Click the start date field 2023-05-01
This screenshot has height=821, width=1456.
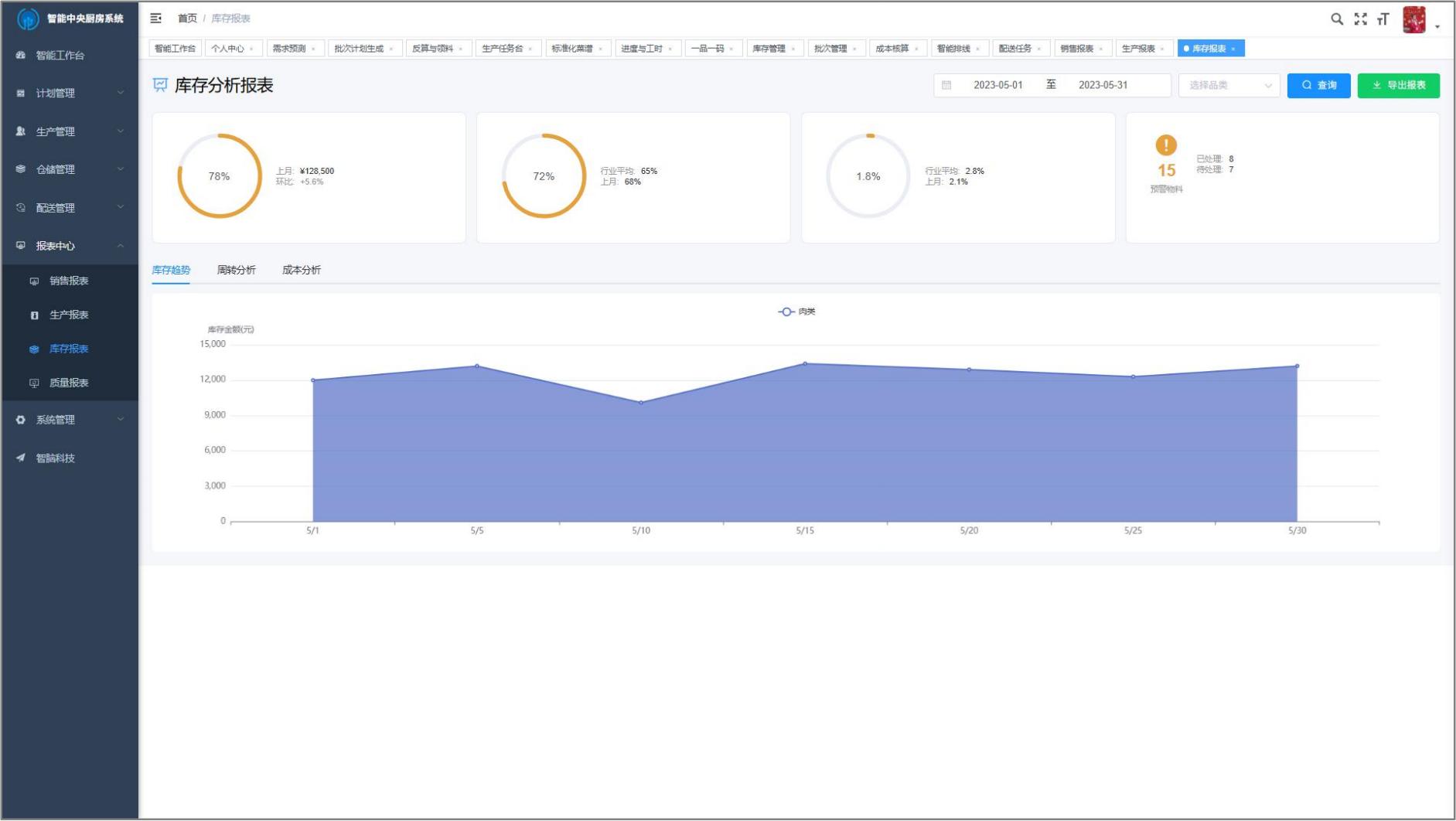(997, 85)
